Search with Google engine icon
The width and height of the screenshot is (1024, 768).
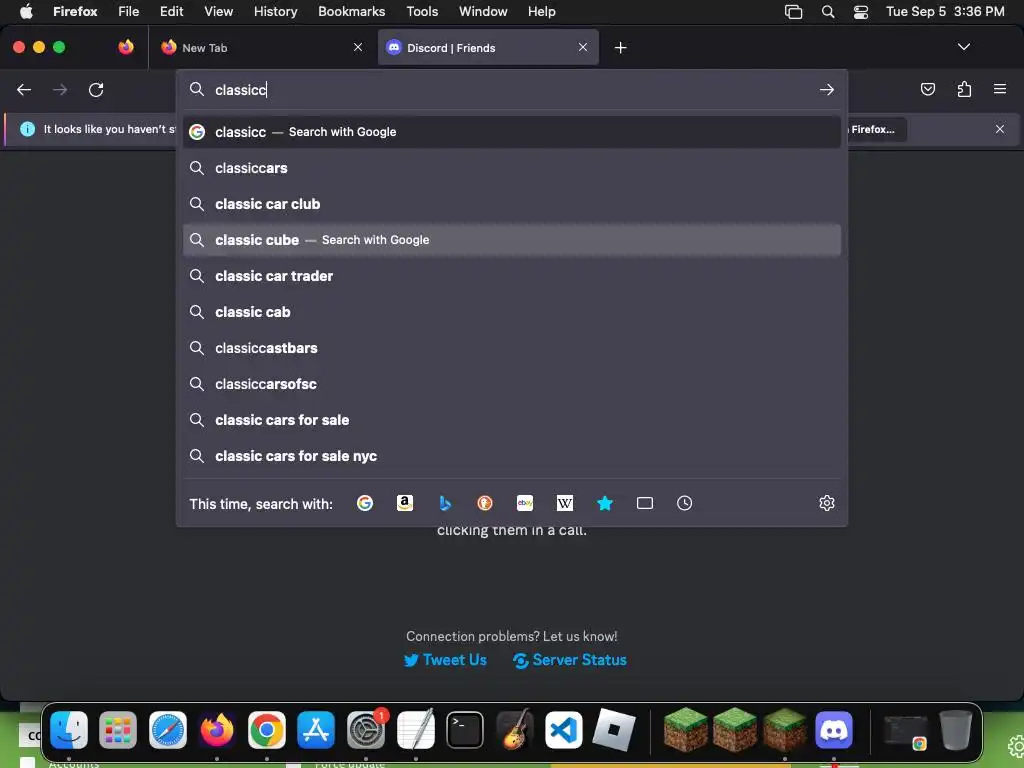coord(364,503)
